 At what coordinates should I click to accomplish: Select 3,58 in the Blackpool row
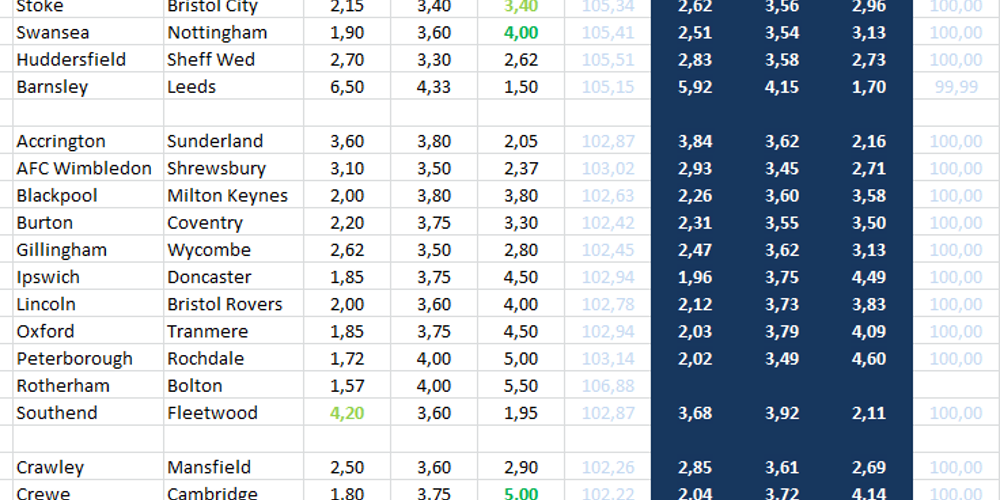[869, 195]
